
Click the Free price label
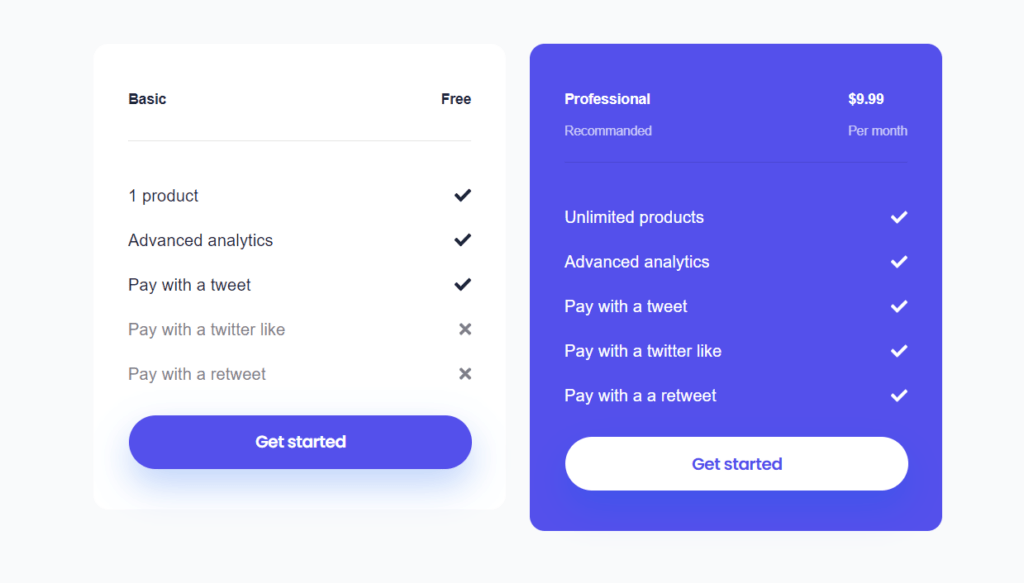[x=456, y=99]
